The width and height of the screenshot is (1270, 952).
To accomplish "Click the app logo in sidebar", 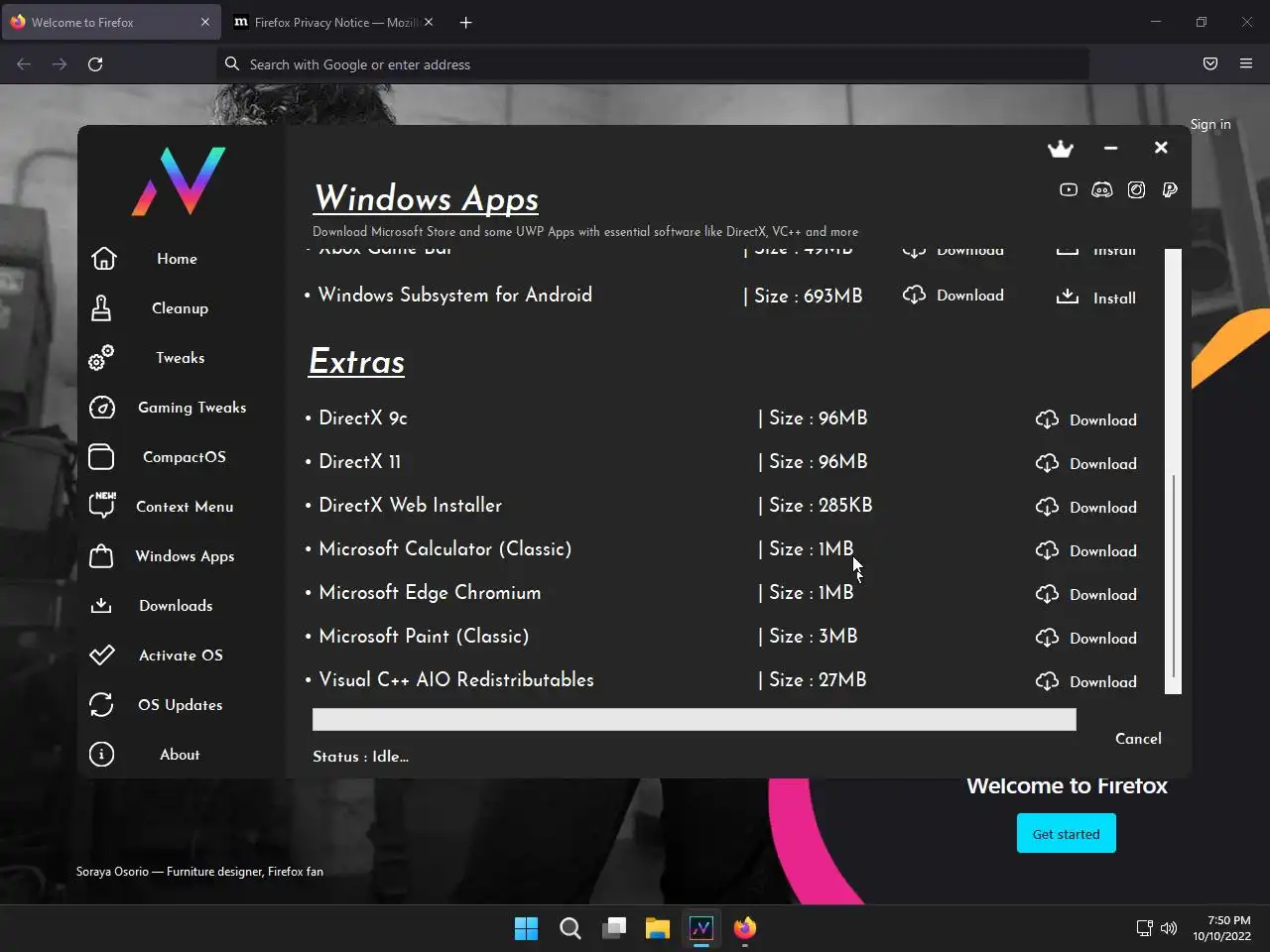I will click(179, 181).
